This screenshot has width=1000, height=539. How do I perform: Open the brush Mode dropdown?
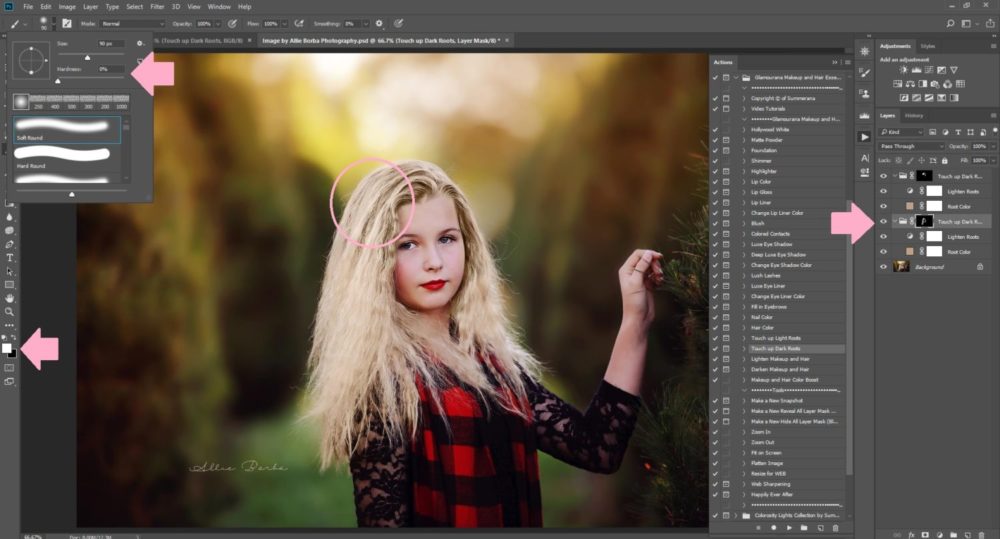click(131, 24)
